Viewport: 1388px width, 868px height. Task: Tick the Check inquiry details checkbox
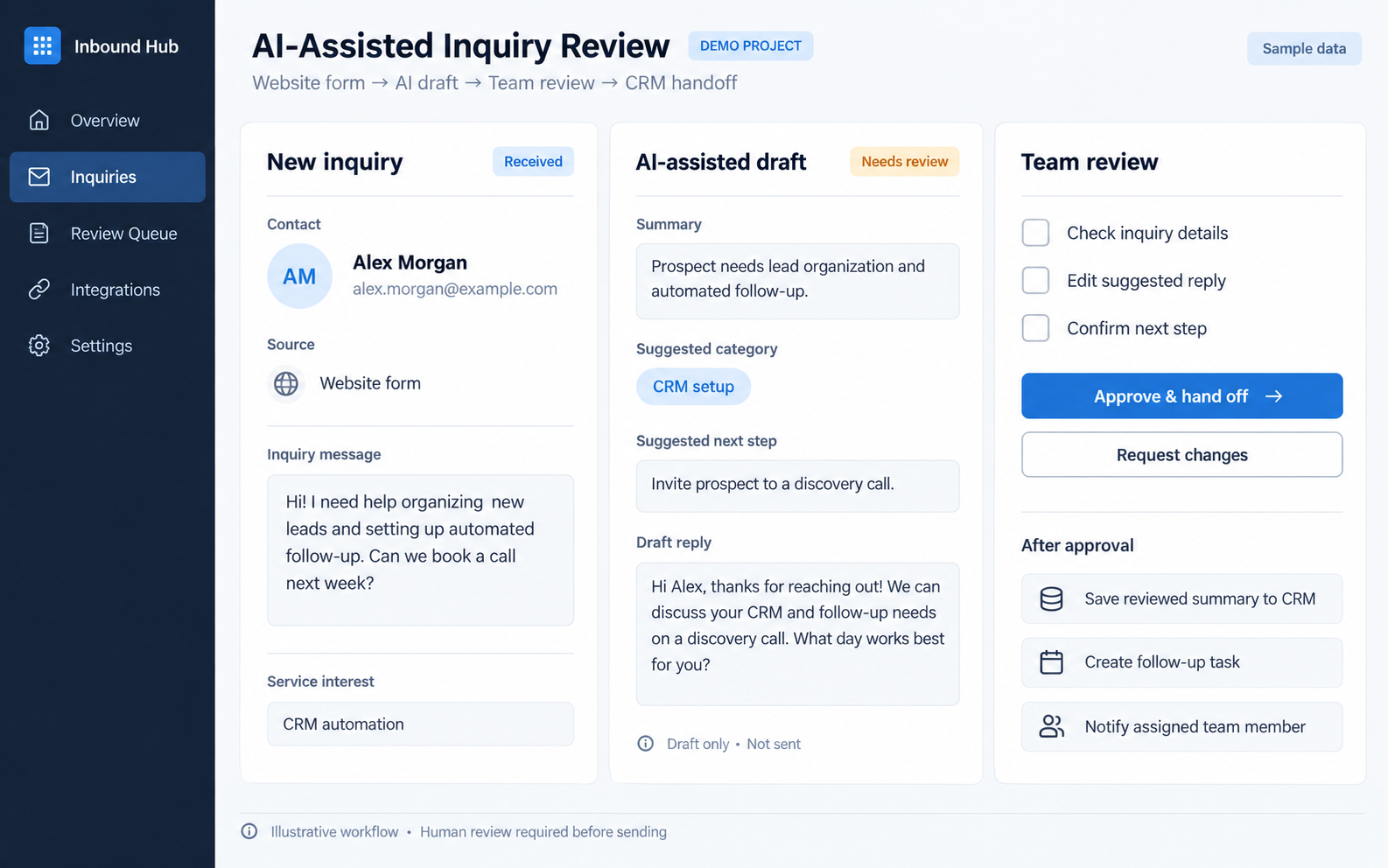tap(1036, 233)
